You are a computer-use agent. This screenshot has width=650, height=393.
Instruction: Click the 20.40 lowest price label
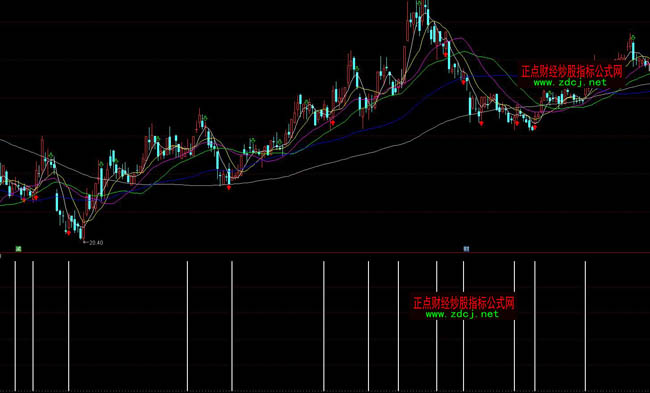point(96,243)
